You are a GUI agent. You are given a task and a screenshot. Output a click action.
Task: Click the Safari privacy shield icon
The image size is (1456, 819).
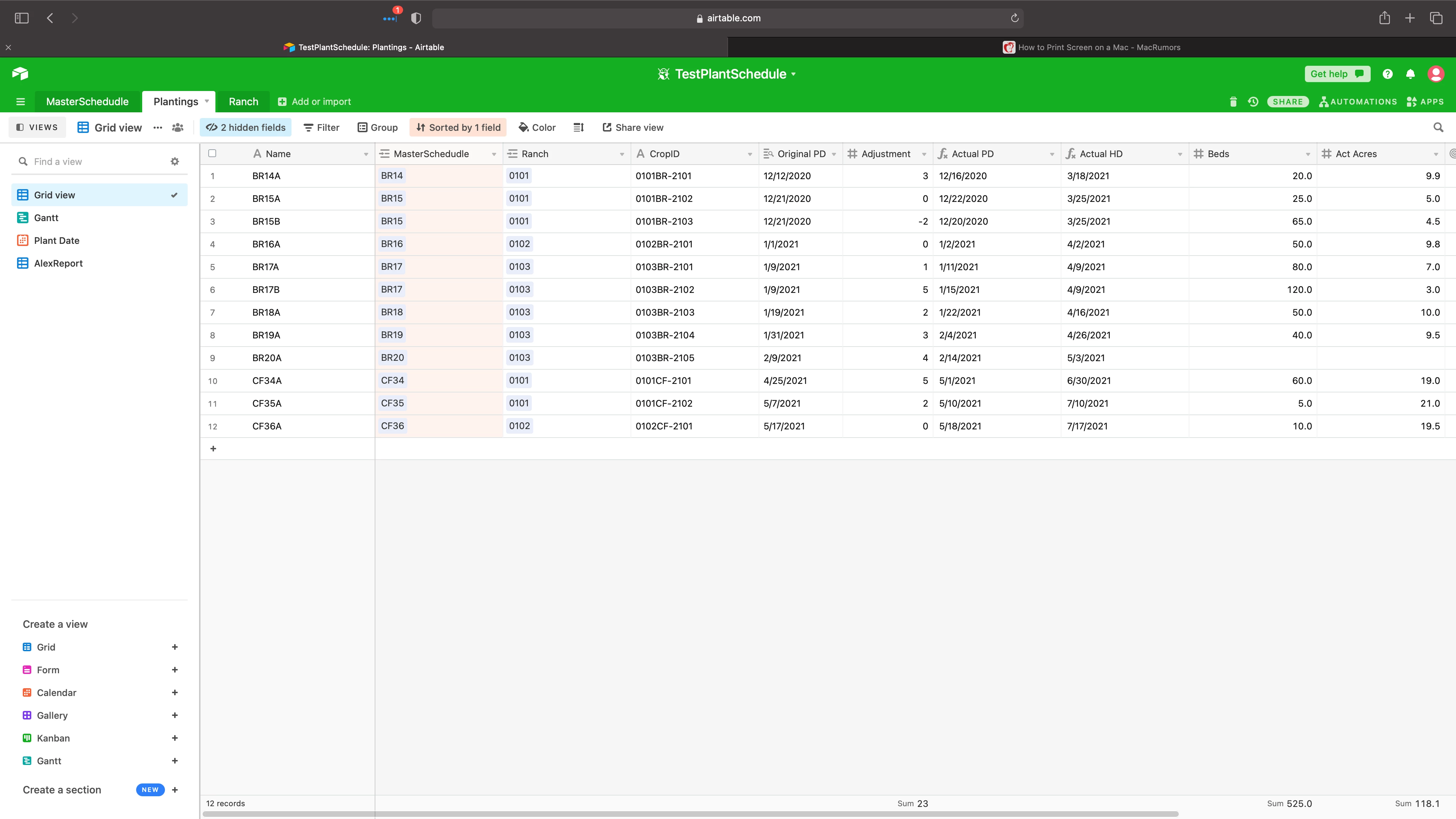point(416,18)
